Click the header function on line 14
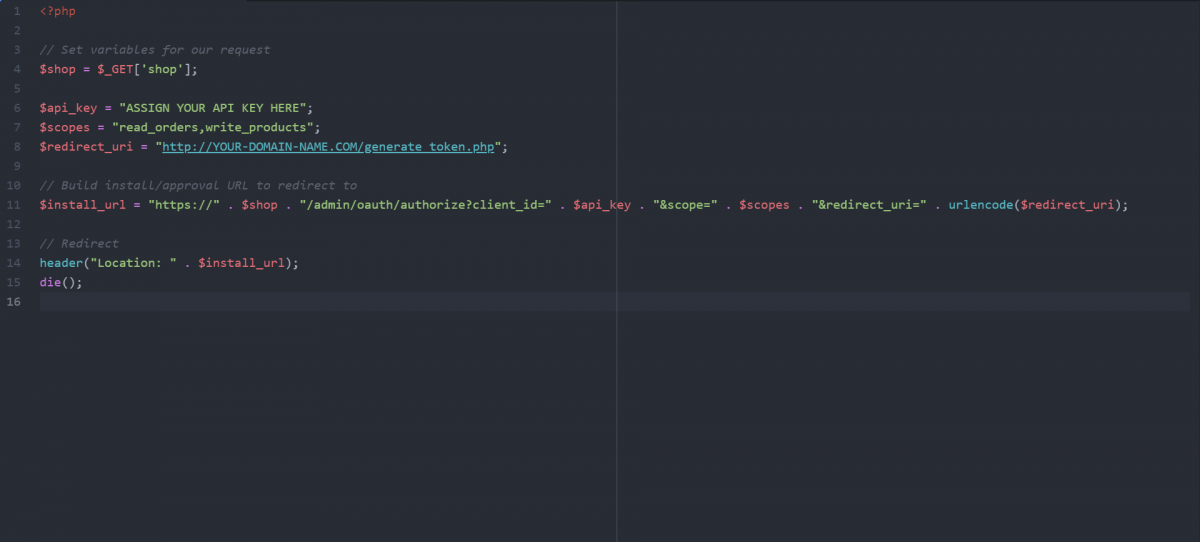The width and height of the screenshot is (1200, 542). pyautogui.click(x=62, y=263)
